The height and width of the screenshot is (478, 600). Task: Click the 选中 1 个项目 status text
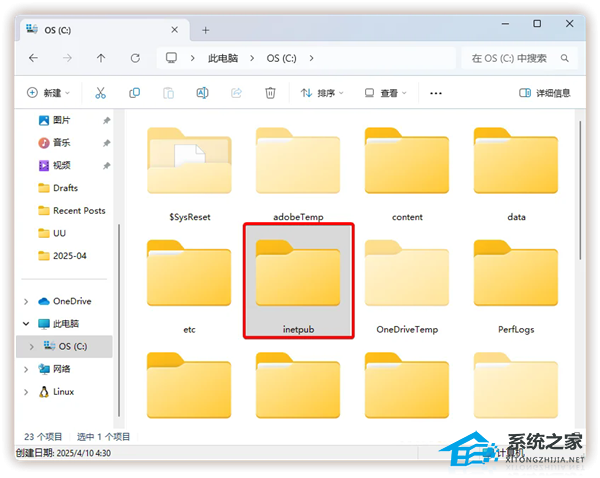click(103, 437)
